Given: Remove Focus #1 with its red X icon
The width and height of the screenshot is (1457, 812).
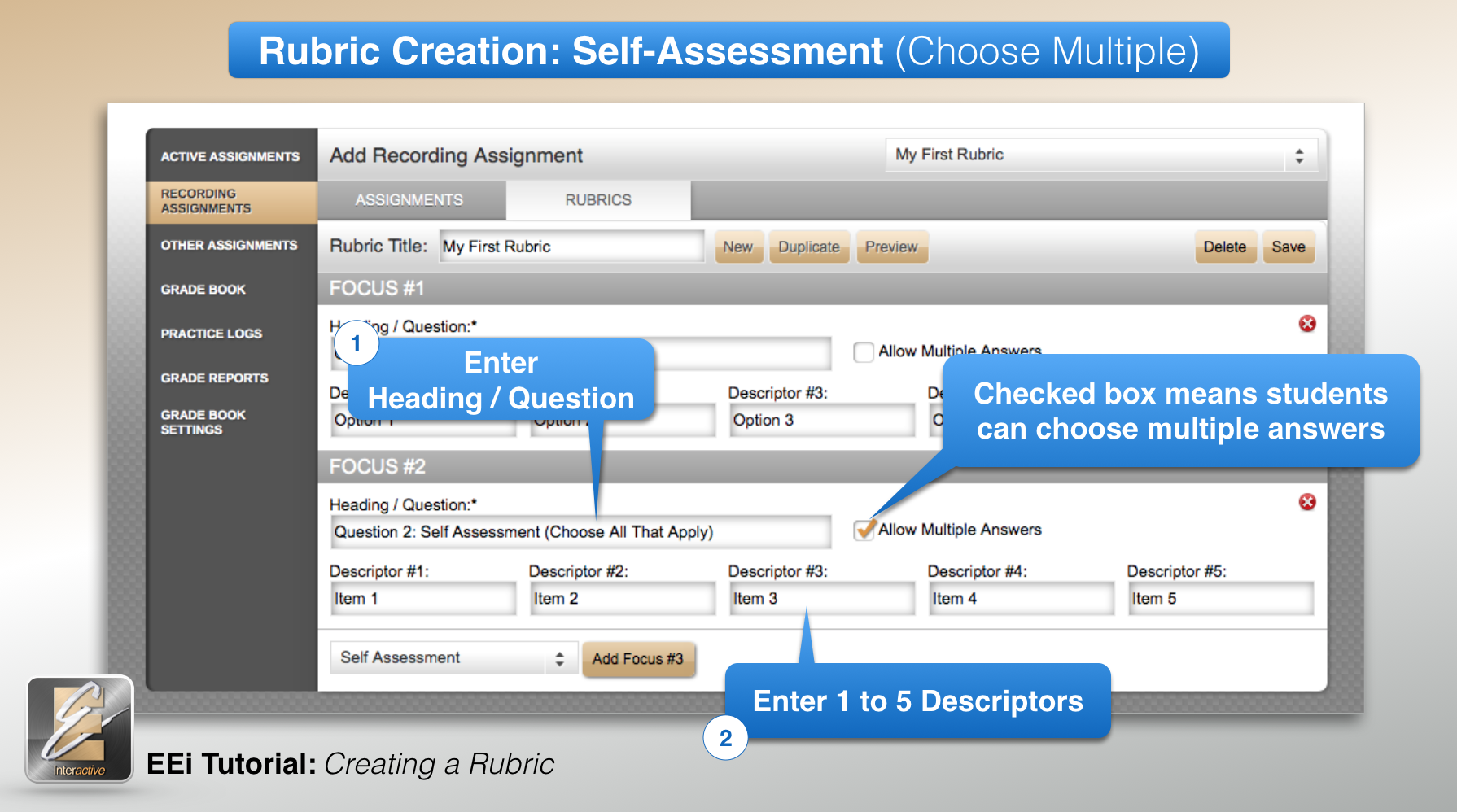Looking at the screenshot, I should [x=1307, y=324].
